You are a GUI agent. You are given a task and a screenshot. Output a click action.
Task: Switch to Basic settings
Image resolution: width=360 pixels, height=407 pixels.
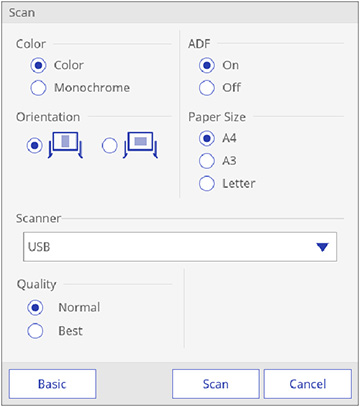pos(52,384)
